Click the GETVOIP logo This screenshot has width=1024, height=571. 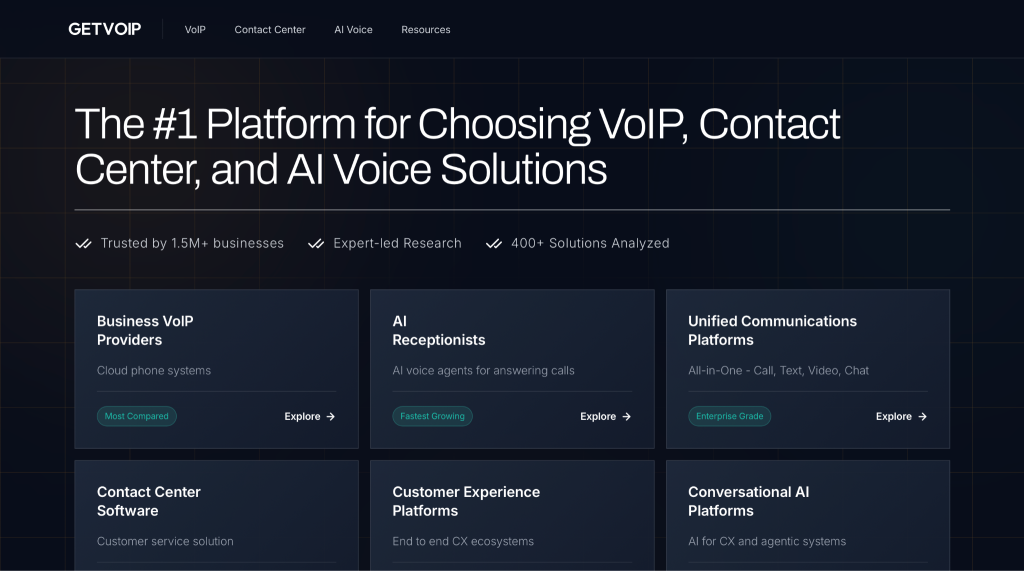tap(104, 29)
